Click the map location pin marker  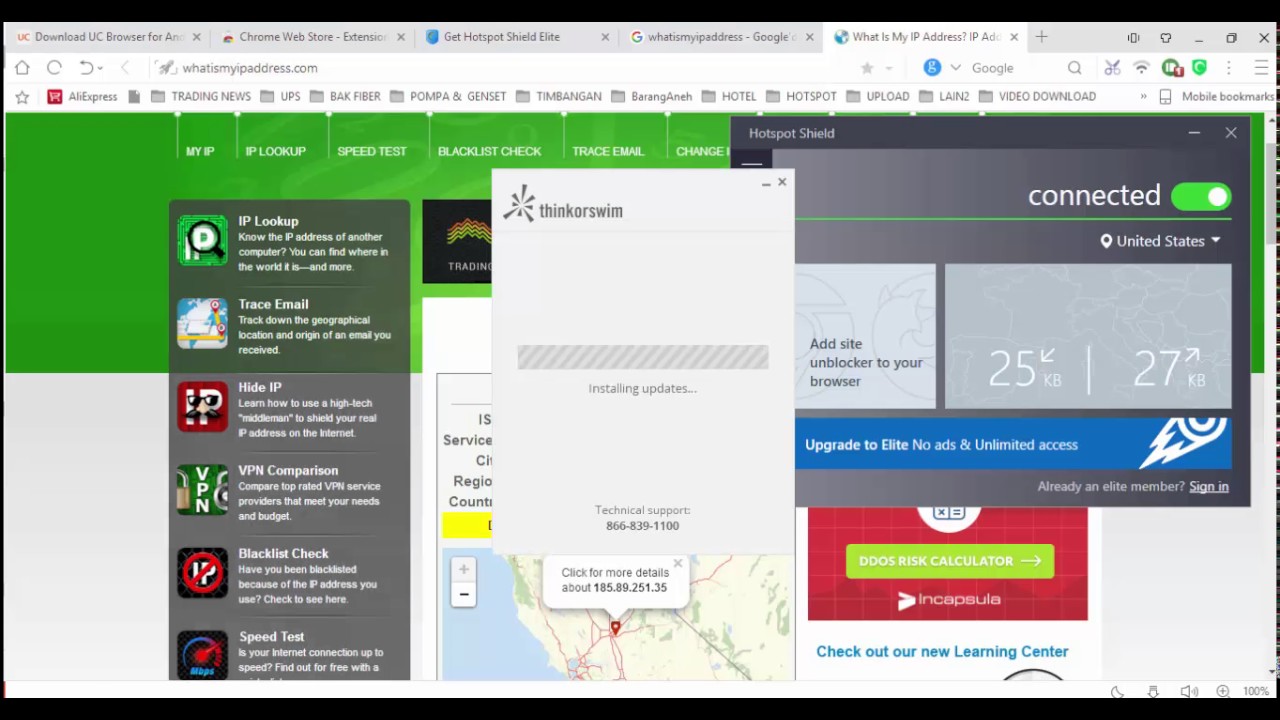coord(615,627)
